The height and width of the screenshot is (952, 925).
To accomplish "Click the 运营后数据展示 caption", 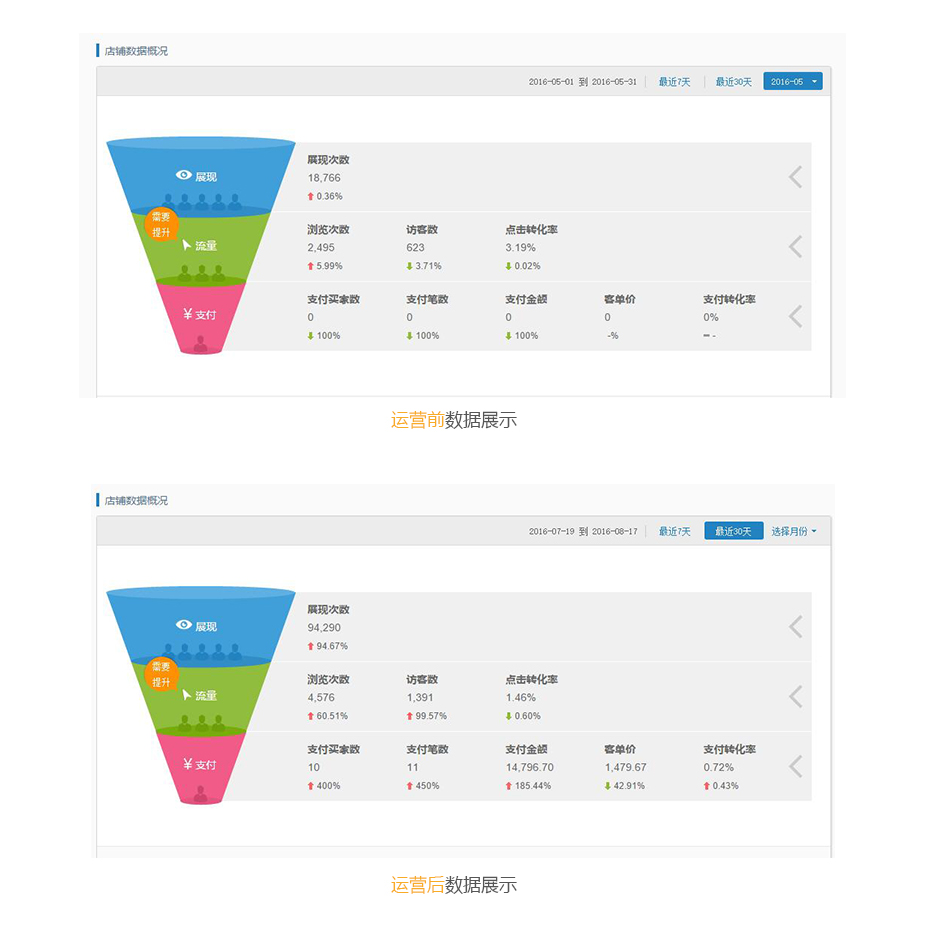I will 453,885.
